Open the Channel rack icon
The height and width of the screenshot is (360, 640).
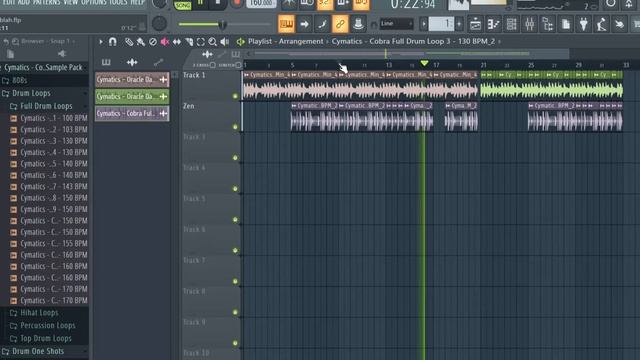click(x=511, y=24)
